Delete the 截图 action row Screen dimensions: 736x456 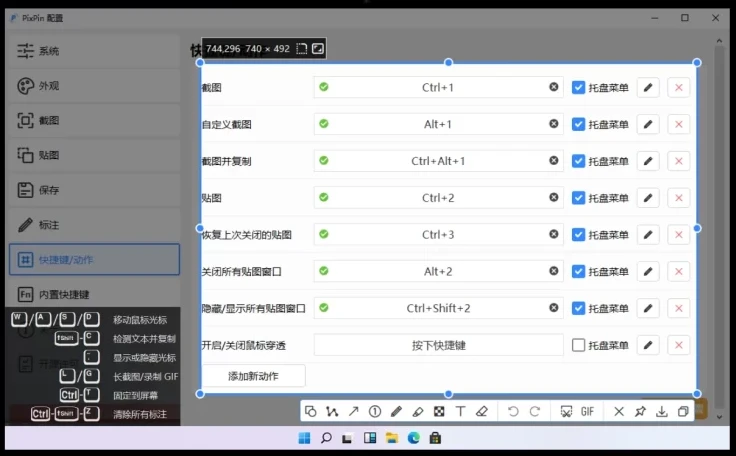[x=679, y=87]
